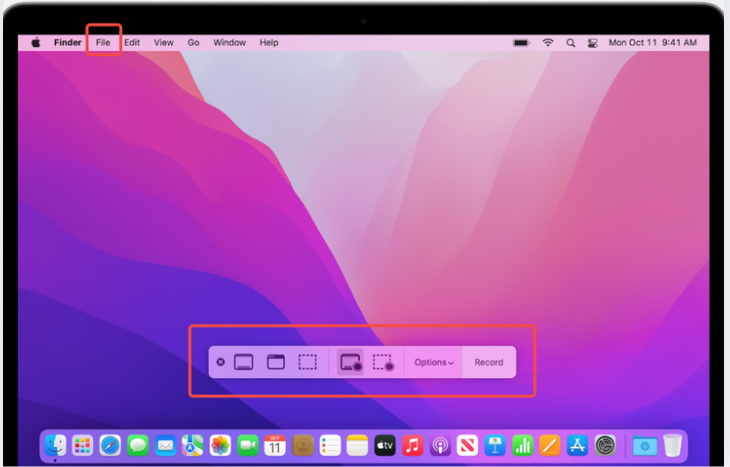Expand the Options dropdown
Viewport: 730px width, 467px height.
pyautogui.click(x=434, y=362)
